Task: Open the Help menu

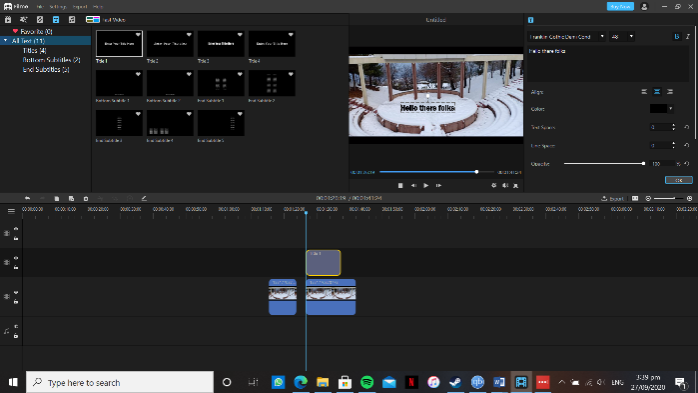Action: click(98, 7)
